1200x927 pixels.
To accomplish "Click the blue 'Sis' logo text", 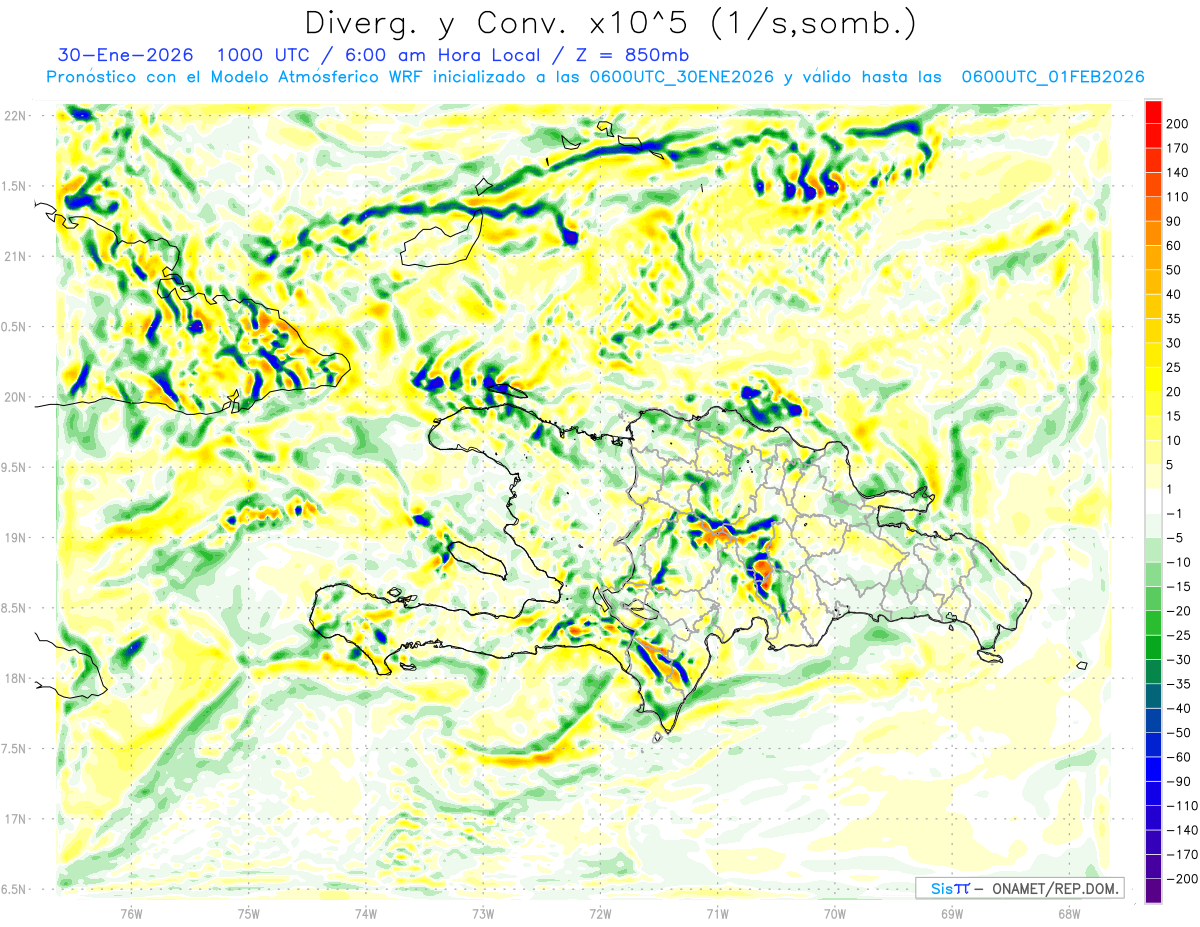I will 941,888.
